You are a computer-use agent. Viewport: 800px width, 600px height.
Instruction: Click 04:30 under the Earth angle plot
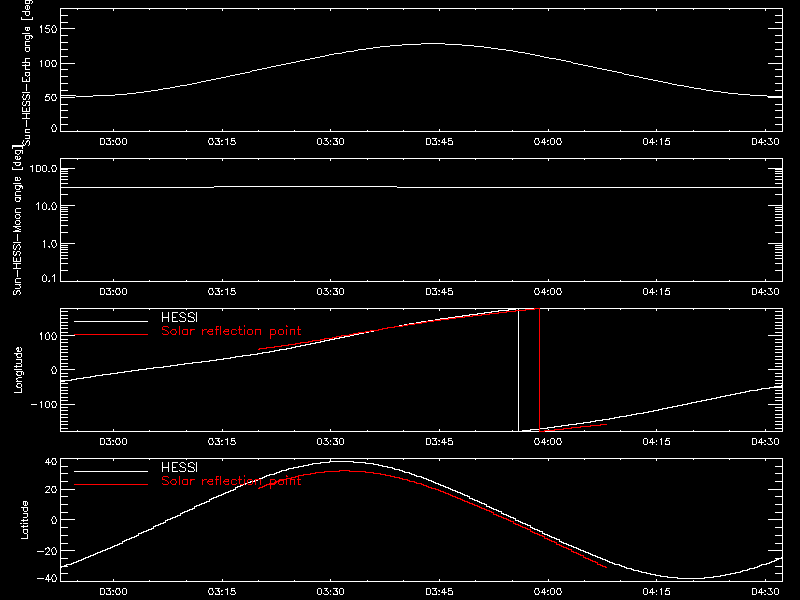pyautogui.click(x=765, y=142)
